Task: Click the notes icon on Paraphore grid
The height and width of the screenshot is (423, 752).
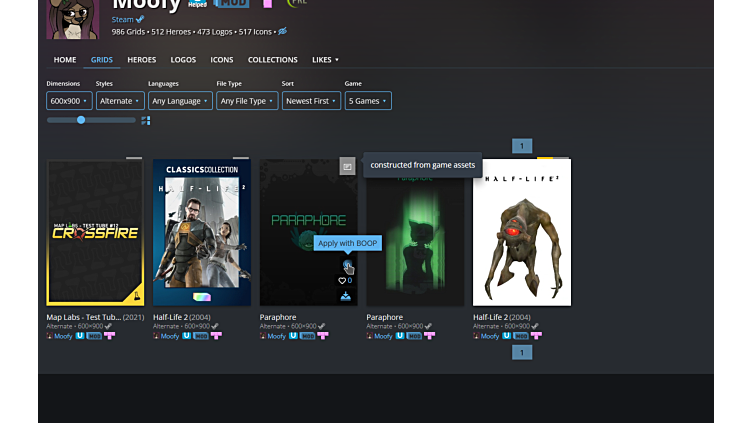Action: click(x=346, y=166)
